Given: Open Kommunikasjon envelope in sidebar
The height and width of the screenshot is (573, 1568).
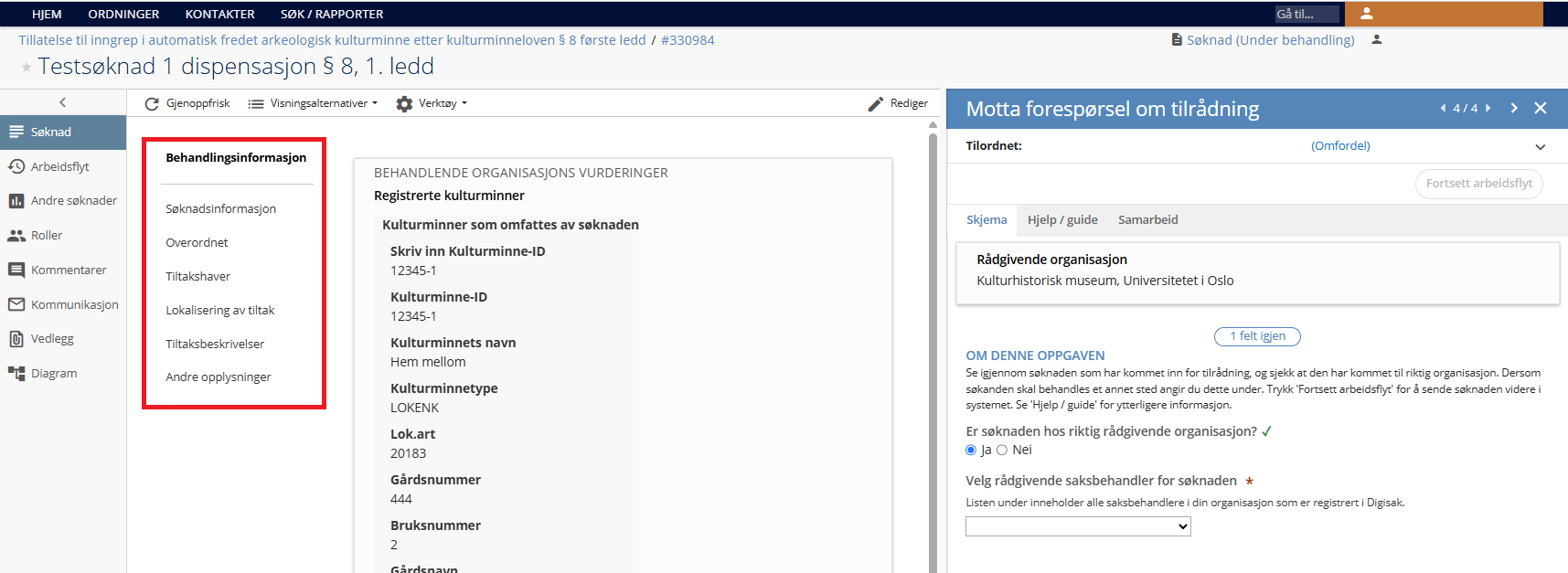Looking at the screenshot, I should coord(16,304).
